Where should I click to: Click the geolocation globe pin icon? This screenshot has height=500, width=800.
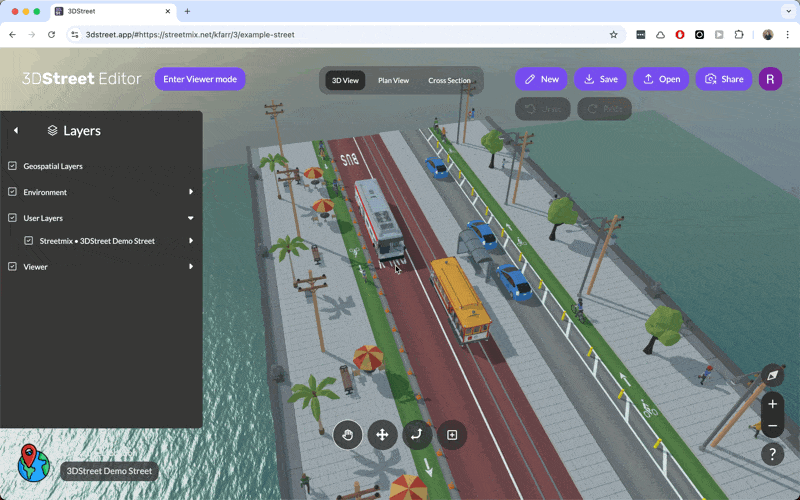click(x=33, y=463)
